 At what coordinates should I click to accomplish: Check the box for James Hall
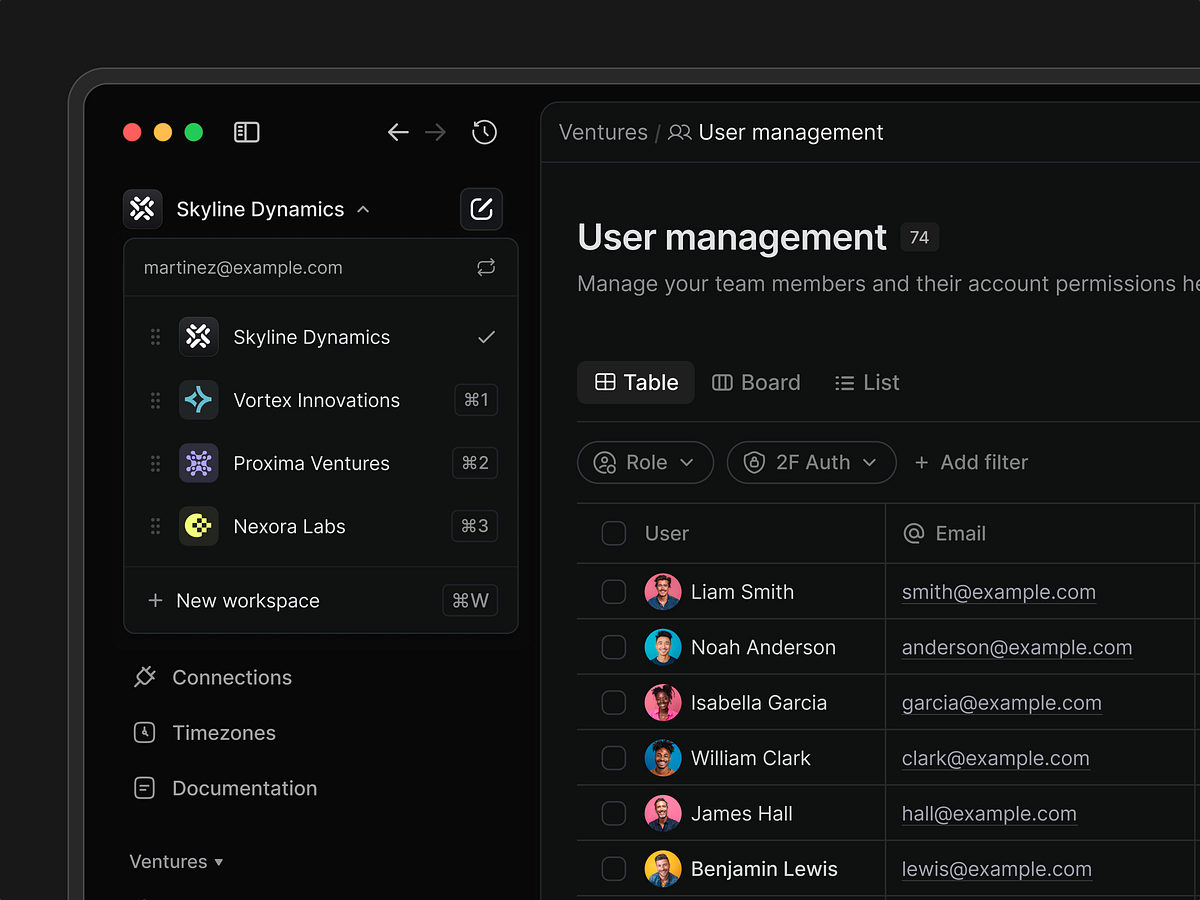click(614, 814)
